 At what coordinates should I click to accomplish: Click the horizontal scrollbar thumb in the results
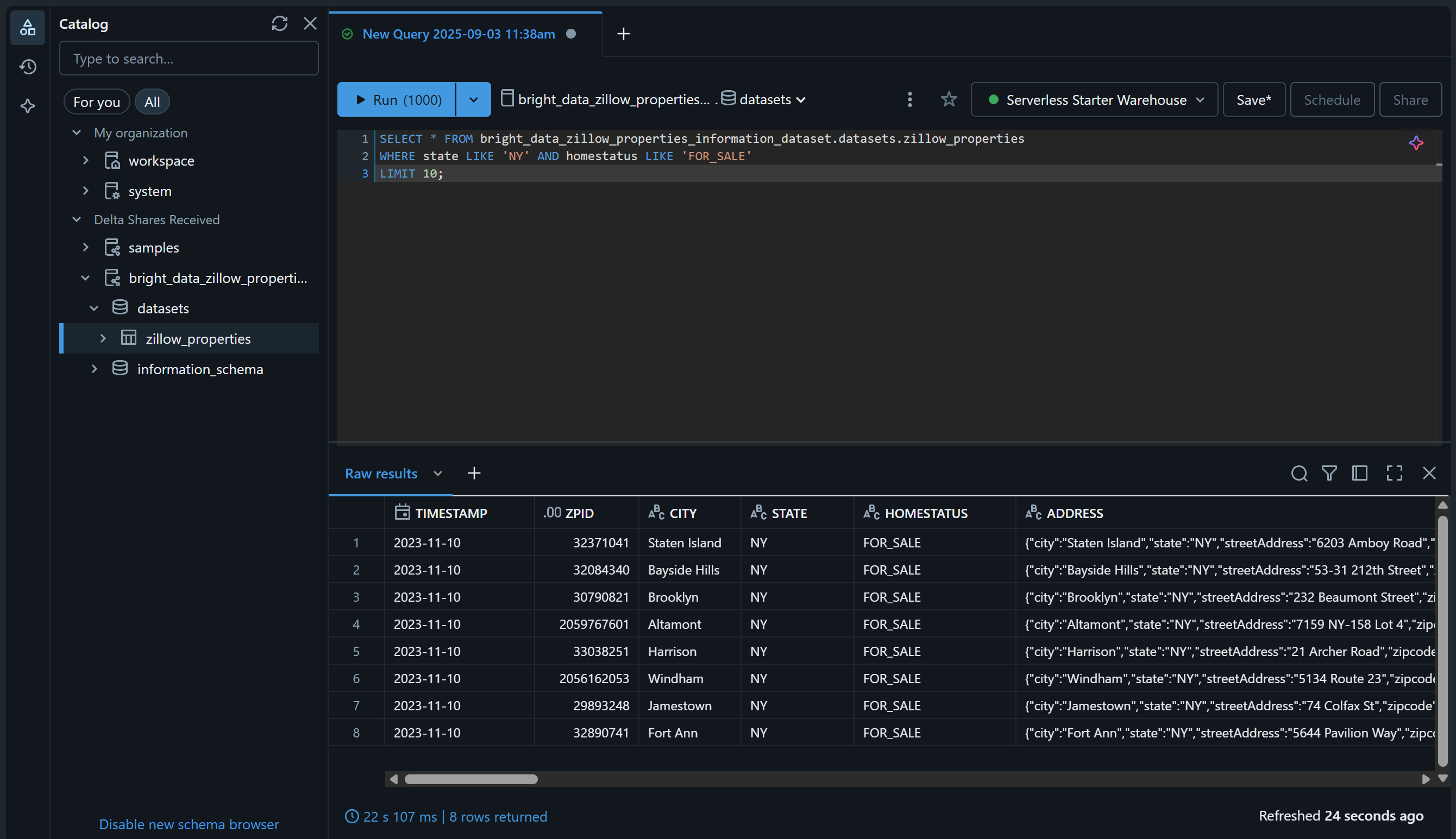[470, 779]
